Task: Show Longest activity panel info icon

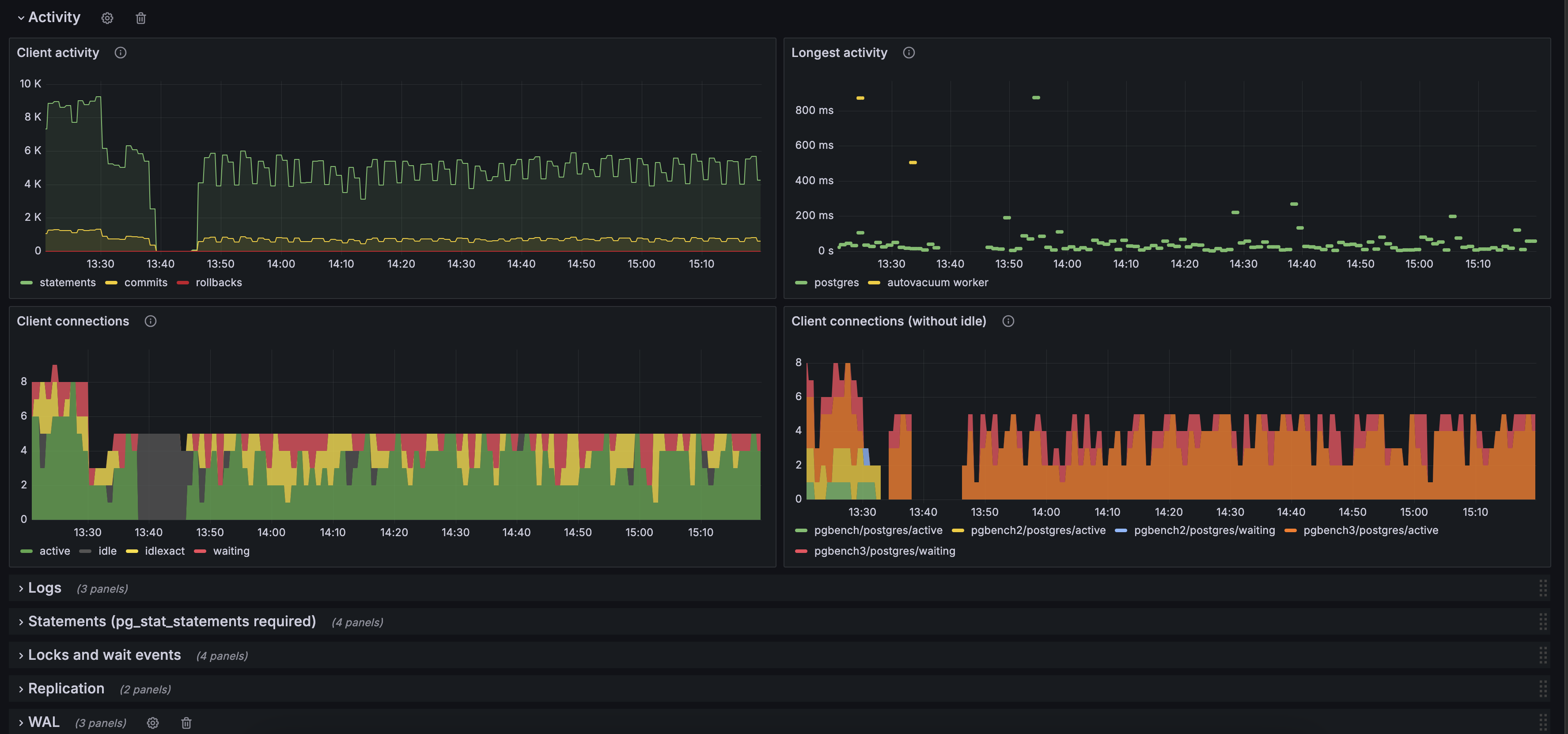Action: coord(908,53)
